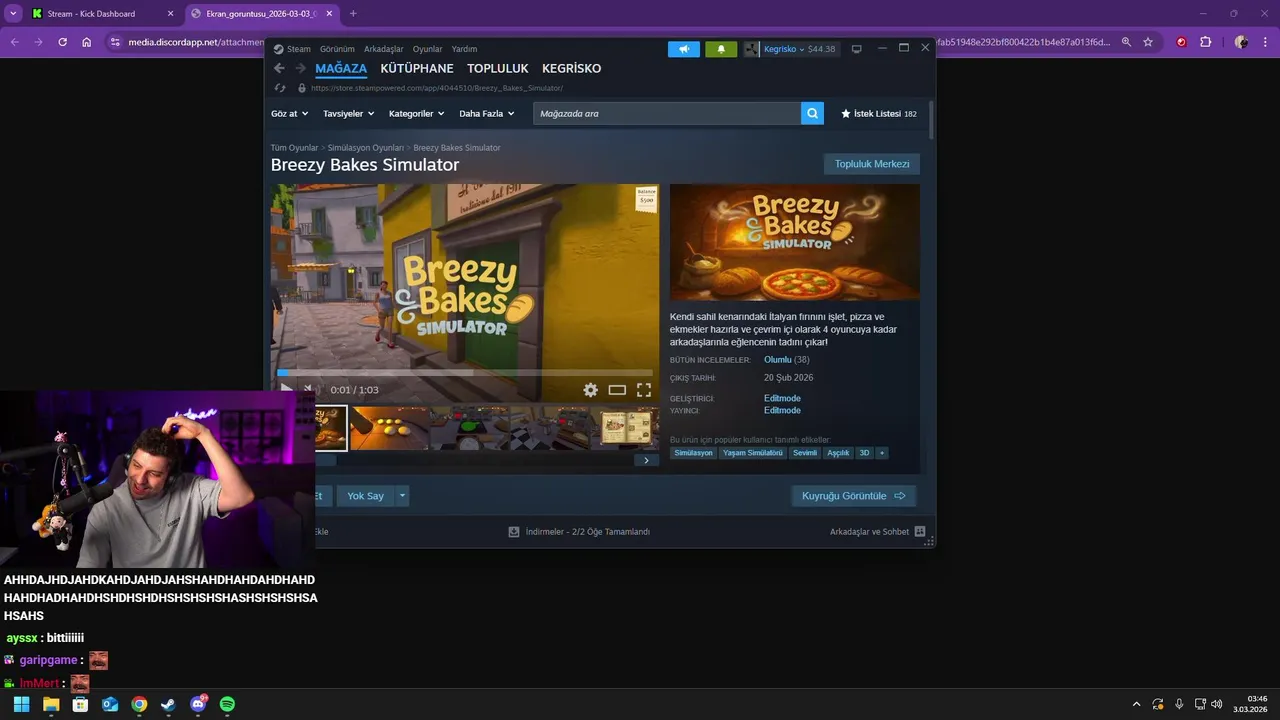Go back with the Steam back arrow
1280x720 pixels.
coord(279,69)
